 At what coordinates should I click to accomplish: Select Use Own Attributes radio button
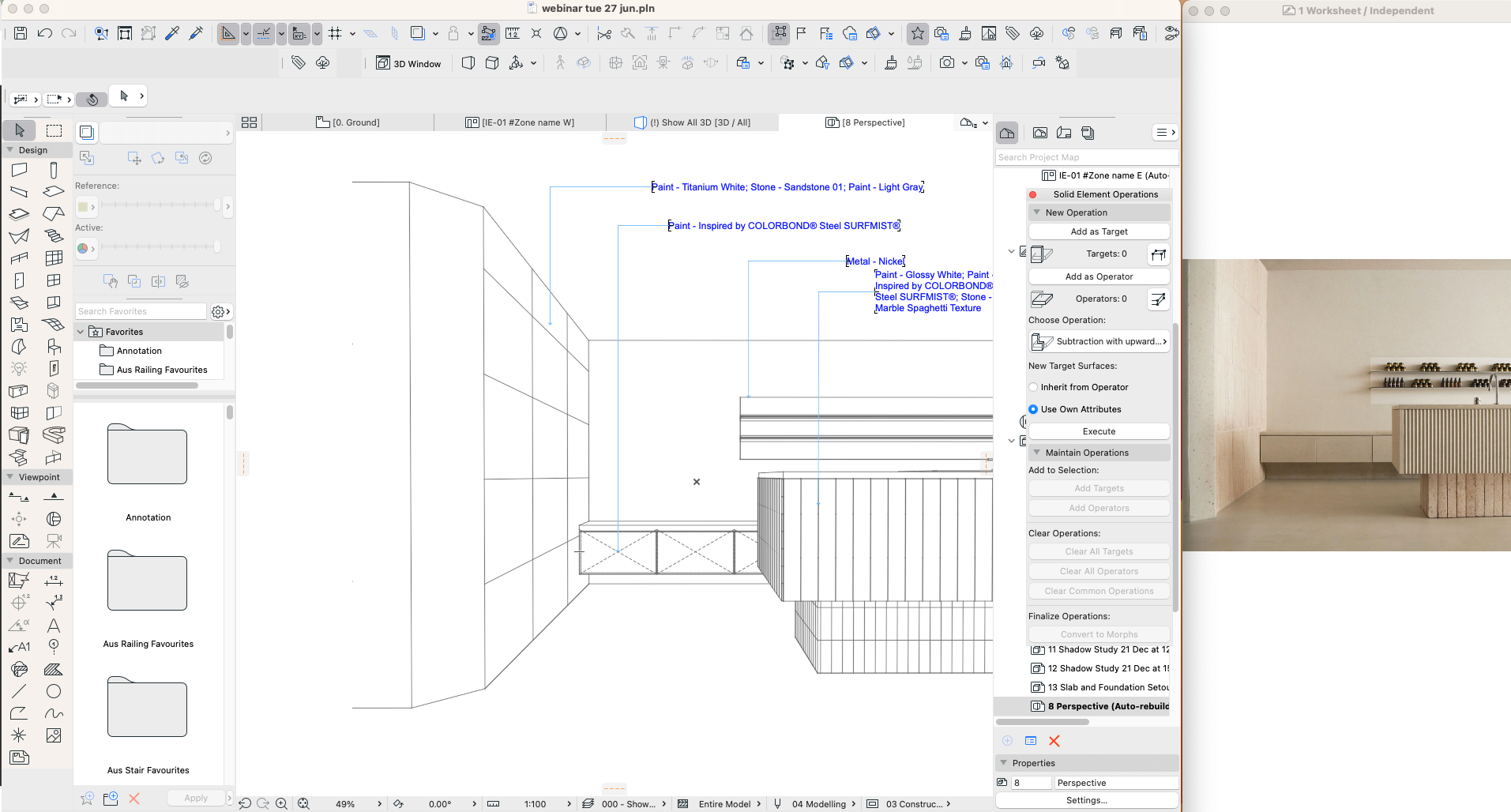pos(1033,409)
